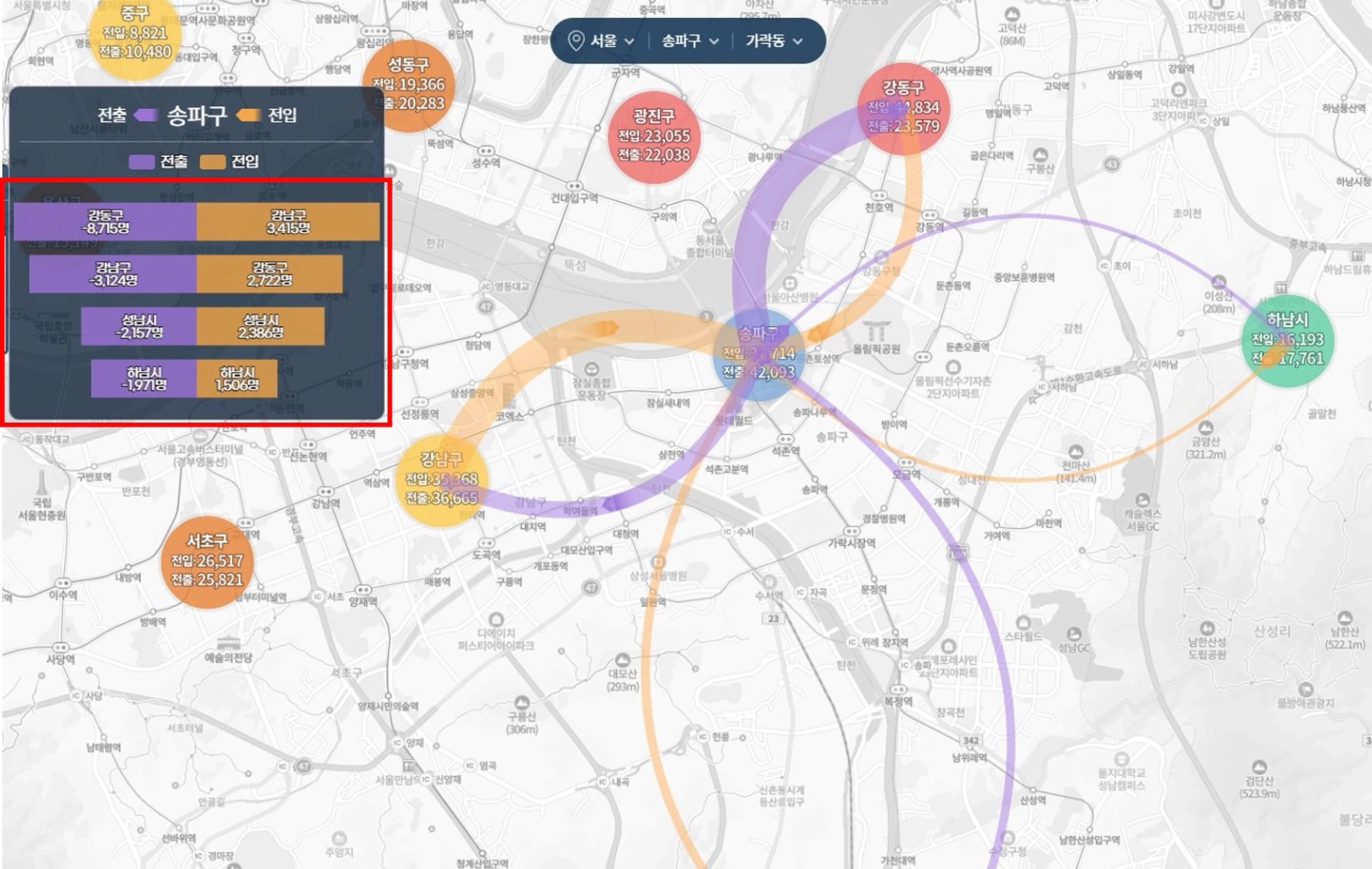Click the purple 전출 legend swatch

click(x=141, y=162)
